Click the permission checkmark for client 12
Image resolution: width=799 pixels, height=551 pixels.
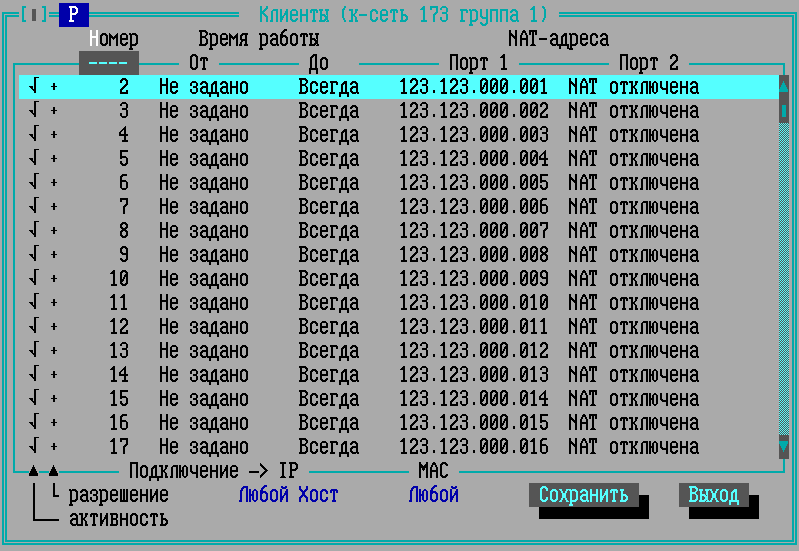[x=34, y=327]
